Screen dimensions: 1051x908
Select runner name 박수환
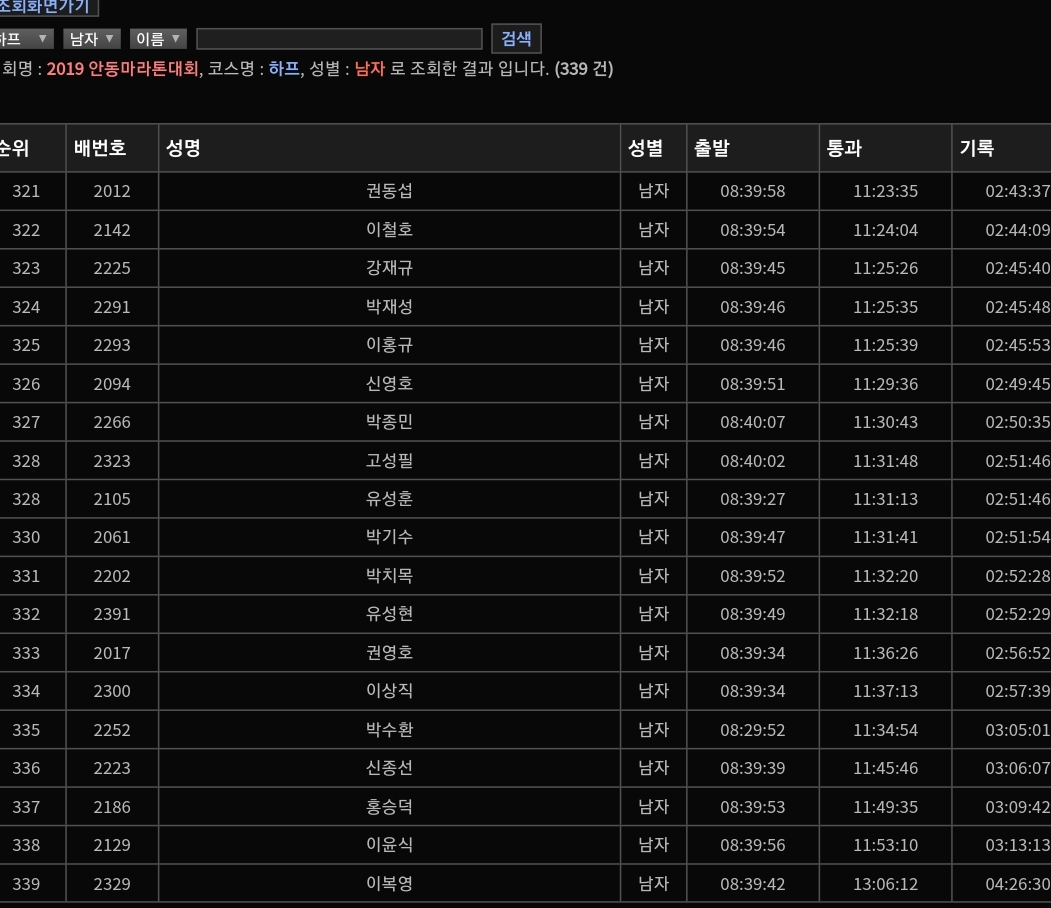(389, 730)
